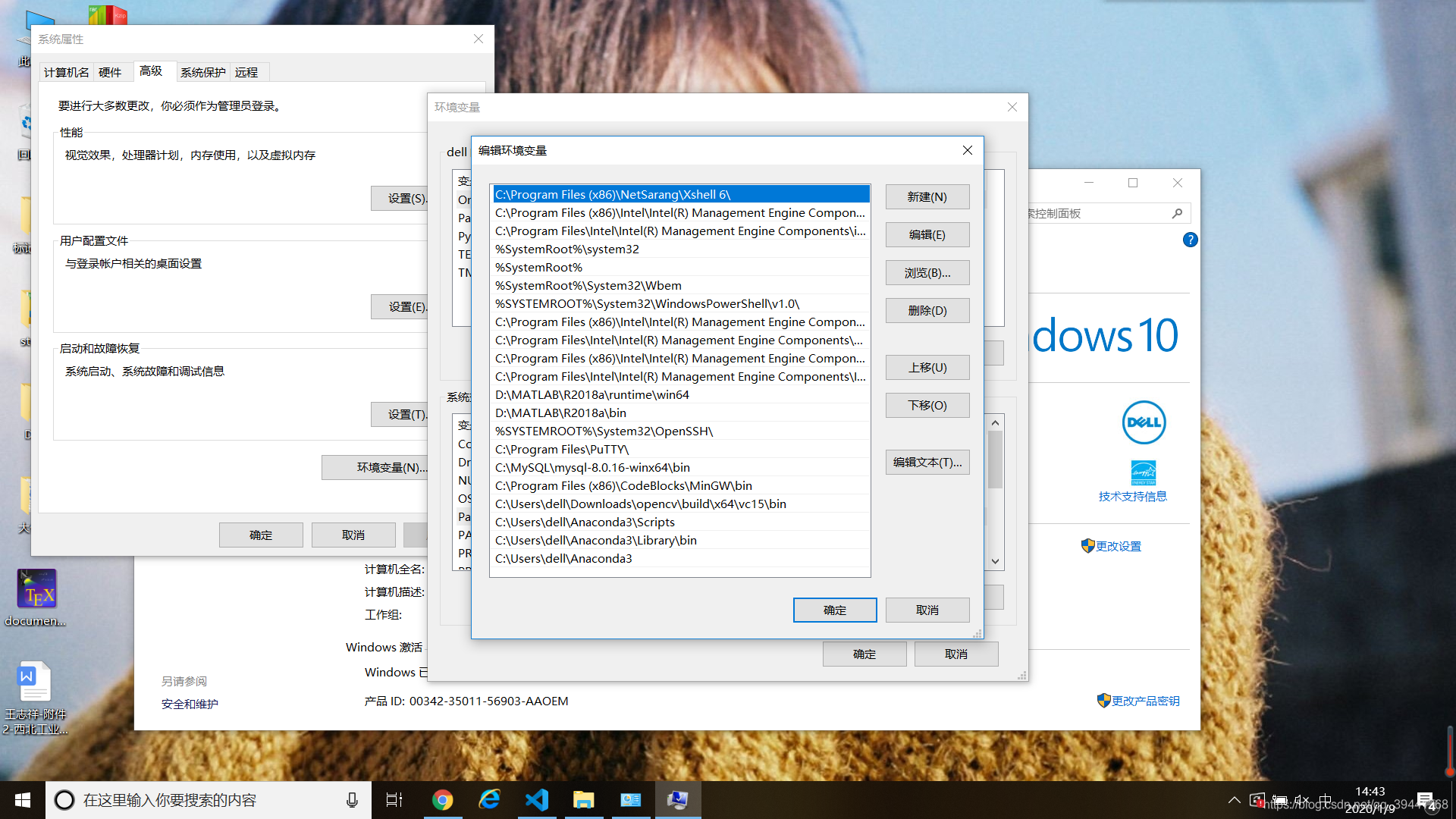Select the C:\Program Files\PuTTY\ entry
Image resolution: width=1456 pixels, height=819 pixels.
pos(562,450)
